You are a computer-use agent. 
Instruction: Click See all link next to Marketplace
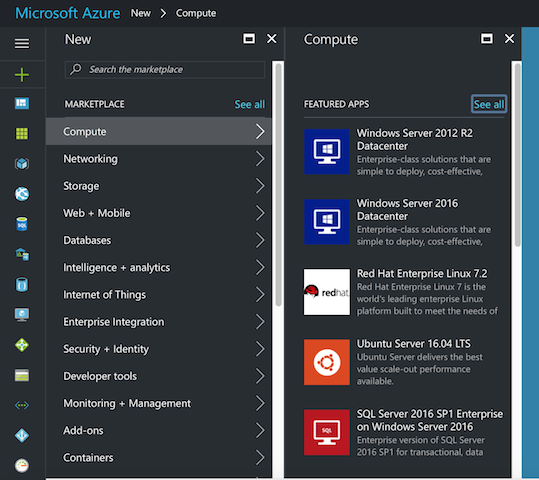click(250, 104)
